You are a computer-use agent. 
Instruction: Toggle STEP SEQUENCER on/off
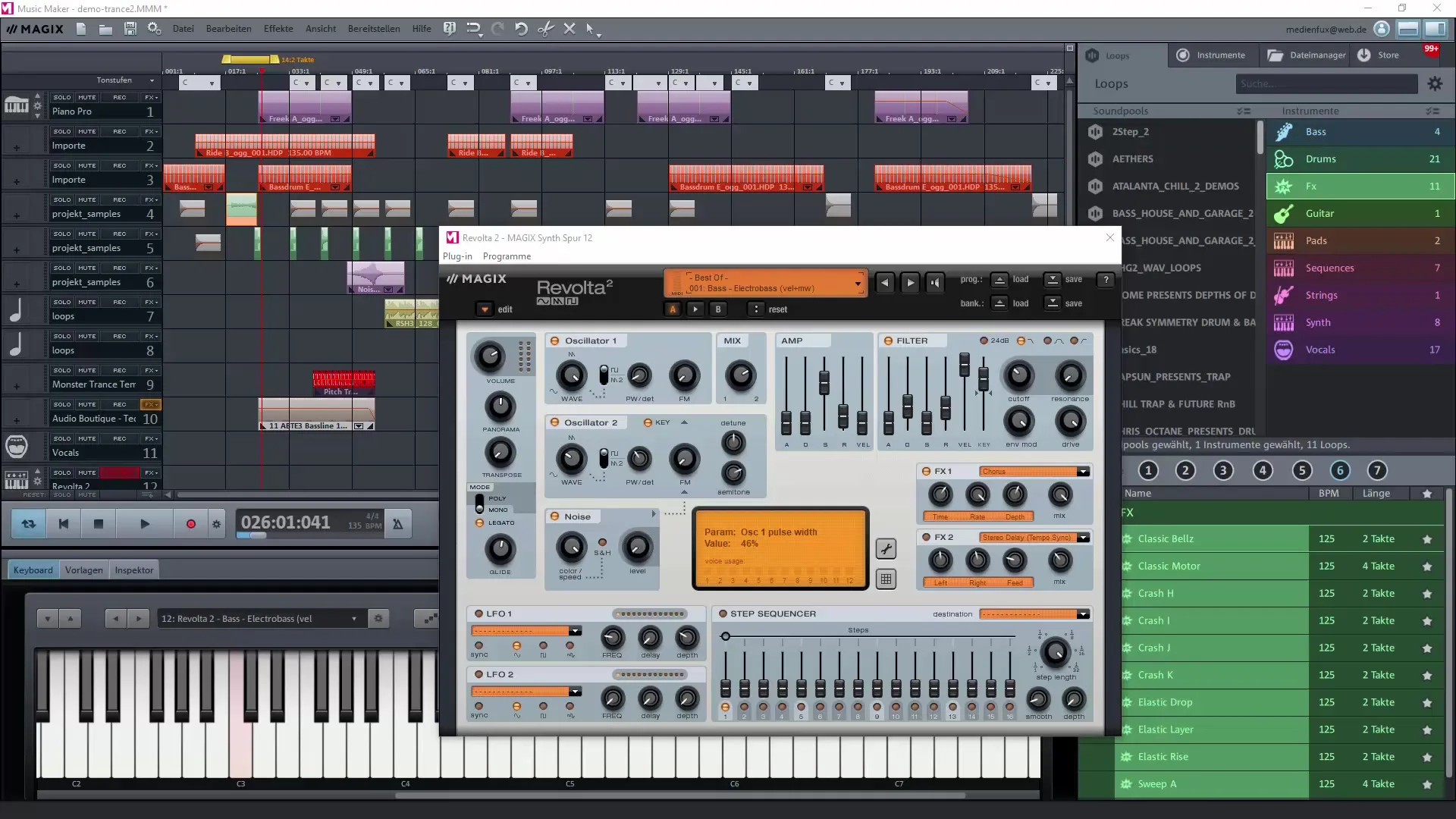point(723,614)
